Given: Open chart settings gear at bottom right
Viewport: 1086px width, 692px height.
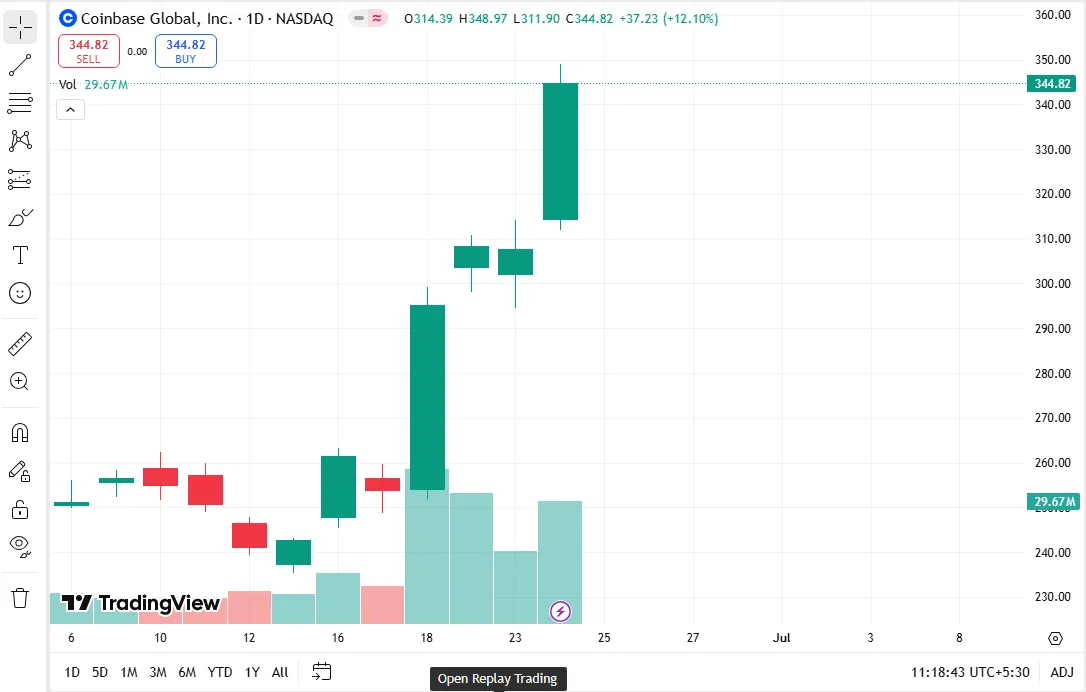Looking at the screenshot, I should 1055,639.
